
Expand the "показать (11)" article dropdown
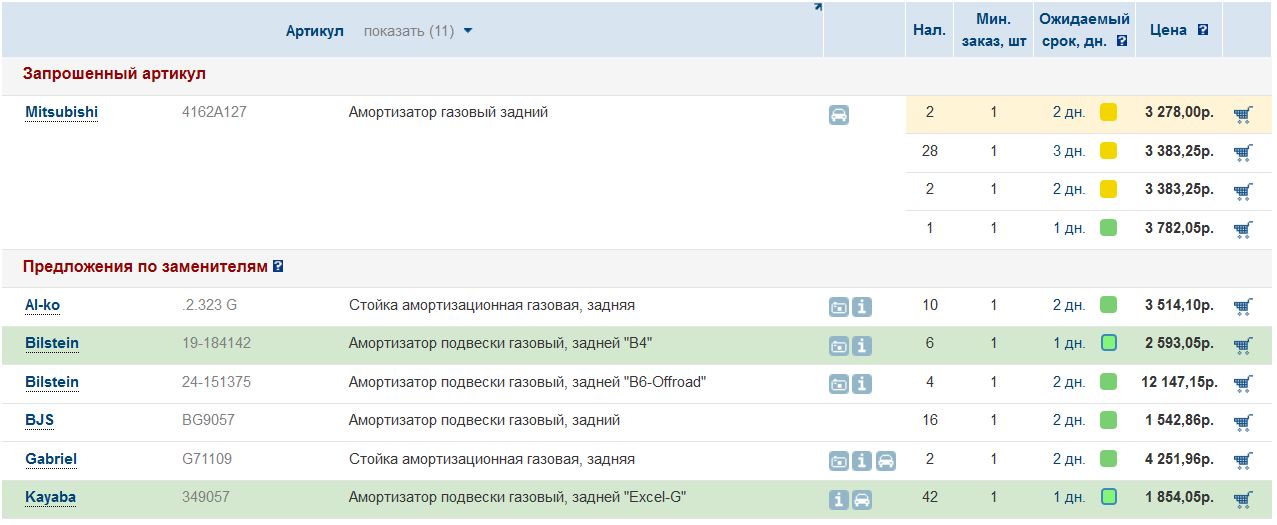(418, 31)
